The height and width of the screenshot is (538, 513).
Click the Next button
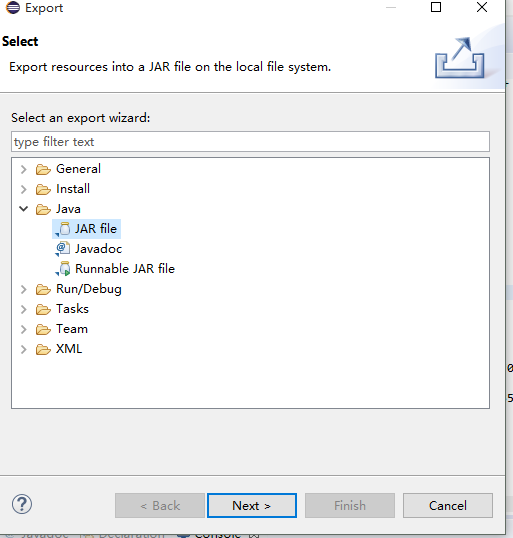[x=252, y=505]
